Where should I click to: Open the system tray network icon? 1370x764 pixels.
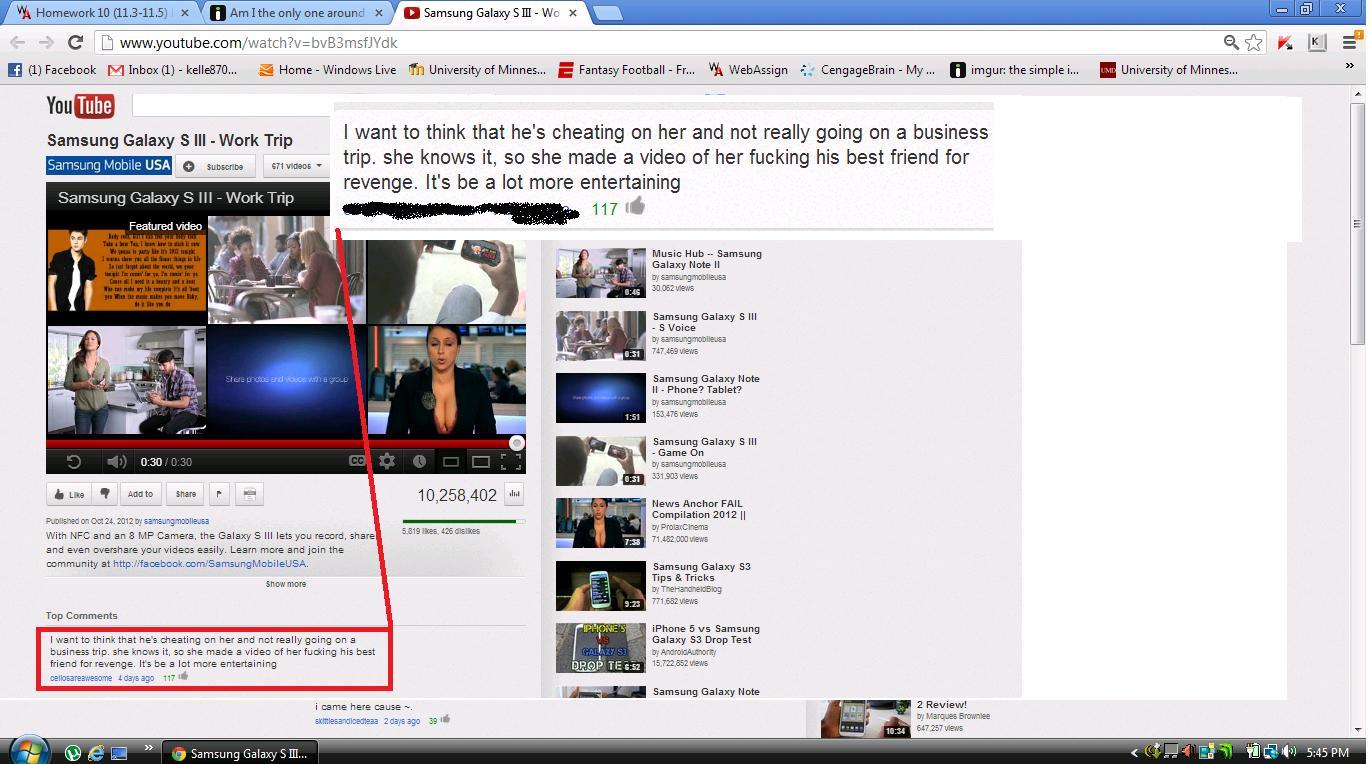tap(1270, 752)
